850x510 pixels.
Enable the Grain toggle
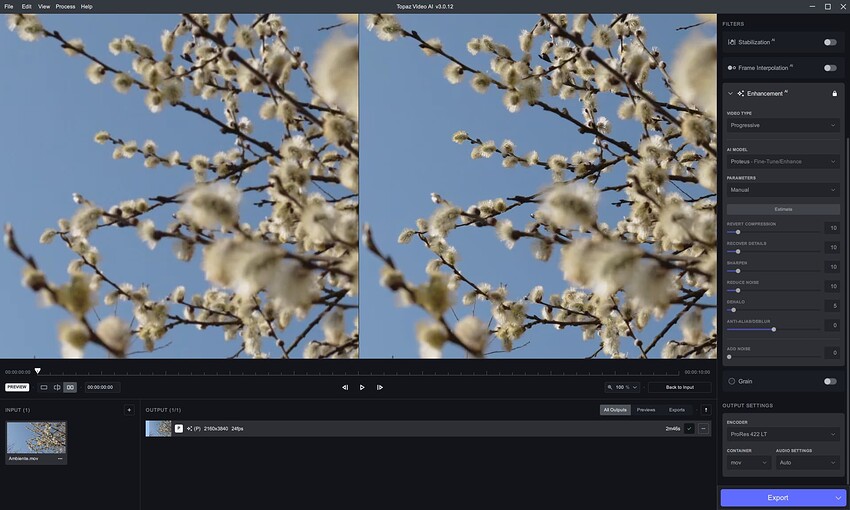[x=830, y=382]
